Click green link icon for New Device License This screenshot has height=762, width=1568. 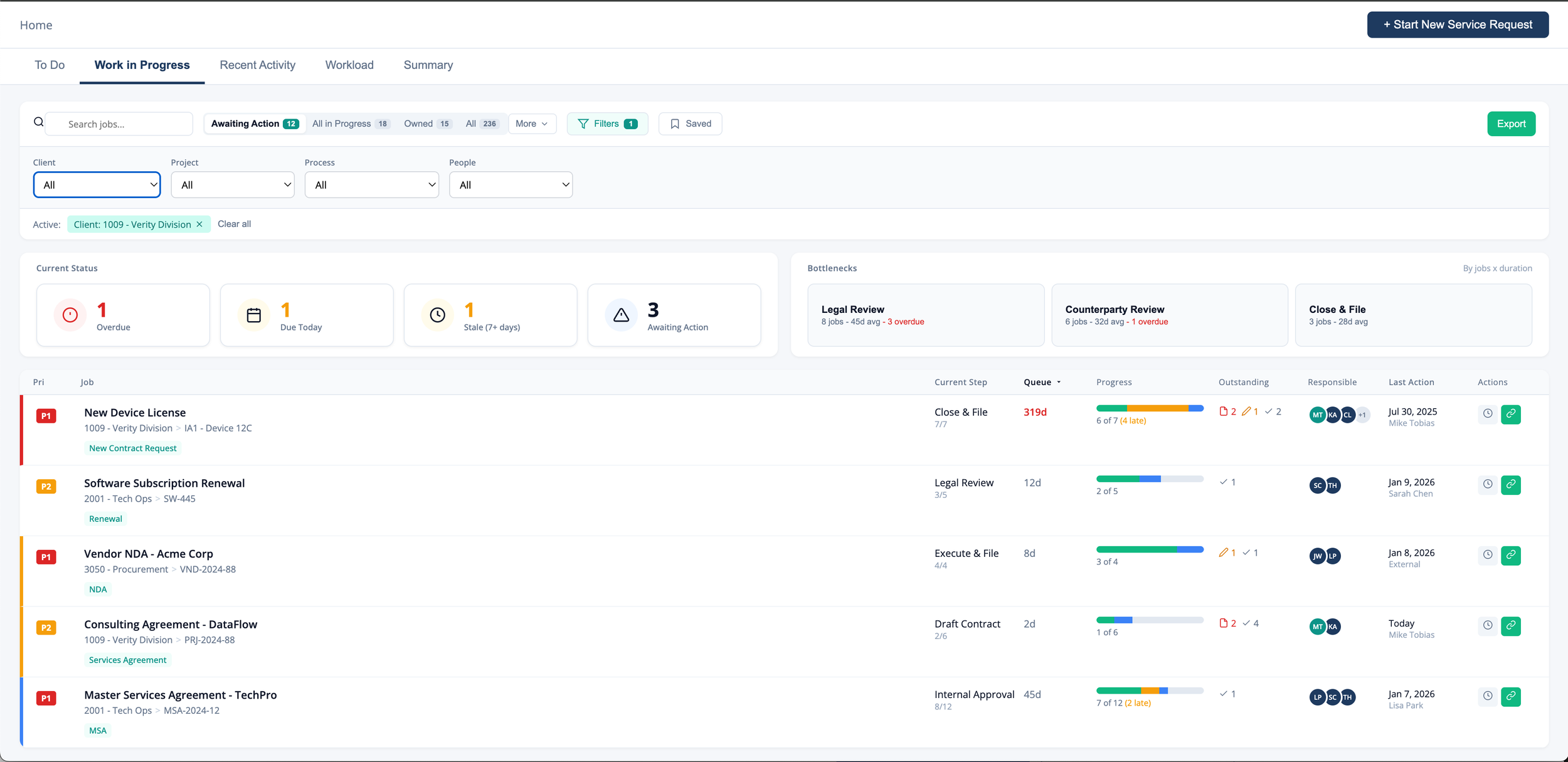(1510, 414)
